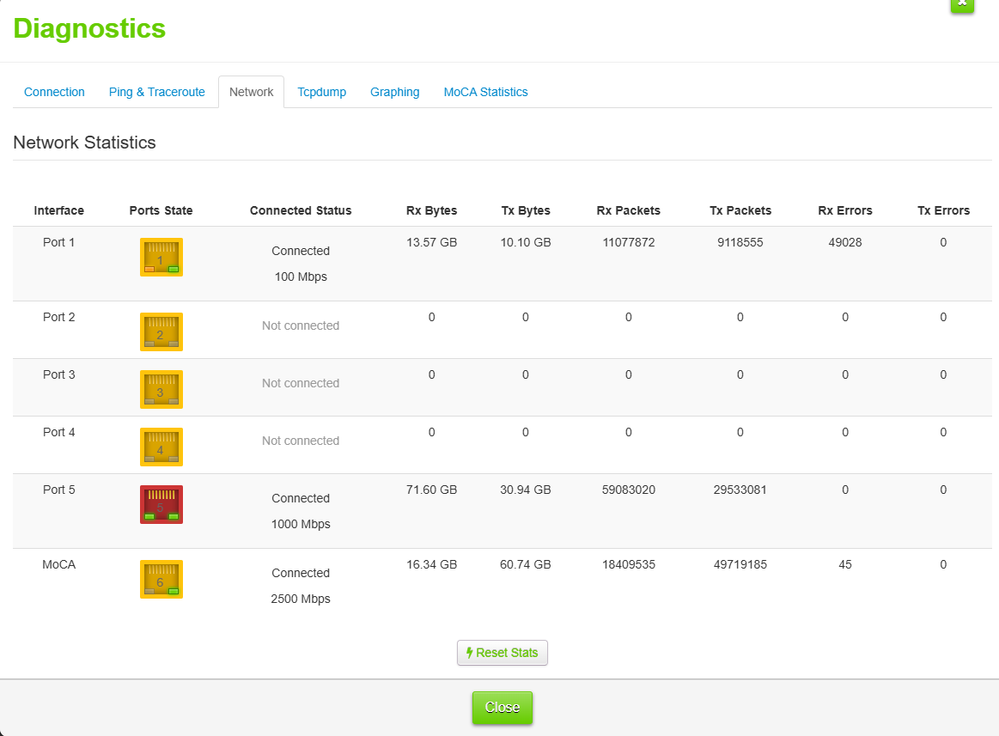Go to the Tcpdump tab
The height and width of the screenshot is (736, 999).
point(321,92)
